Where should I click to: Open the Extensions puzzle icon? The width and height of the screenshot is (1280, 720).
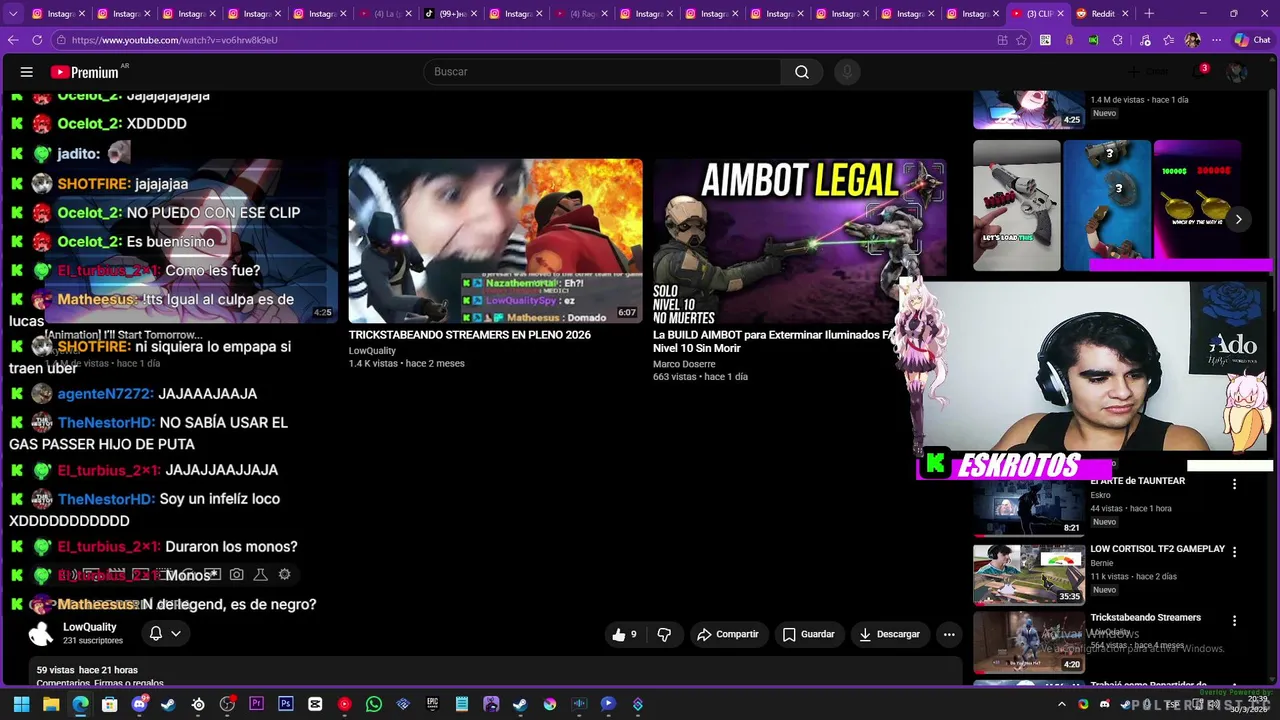coord(1117,40)
